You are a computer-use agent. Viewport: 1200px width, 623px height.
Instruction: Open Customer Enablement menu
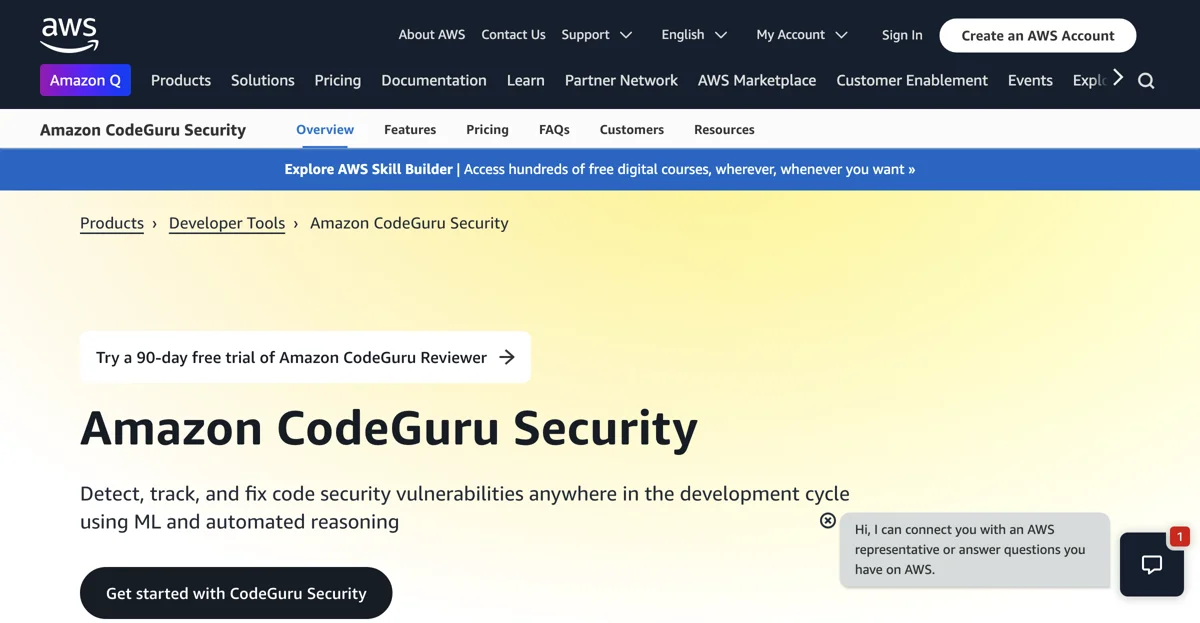click(x=912, y=80)
